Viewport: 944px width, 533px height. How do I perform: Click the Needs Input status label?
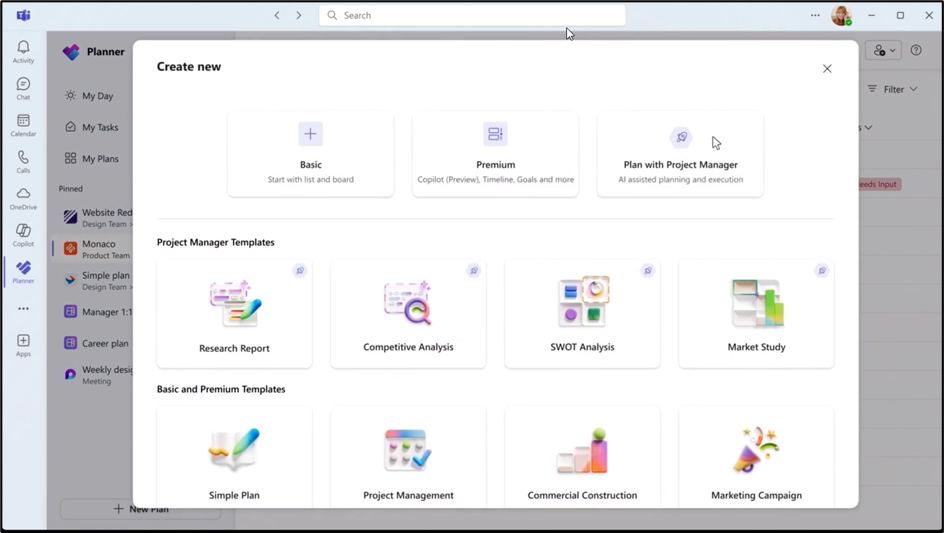pos(879,184)
